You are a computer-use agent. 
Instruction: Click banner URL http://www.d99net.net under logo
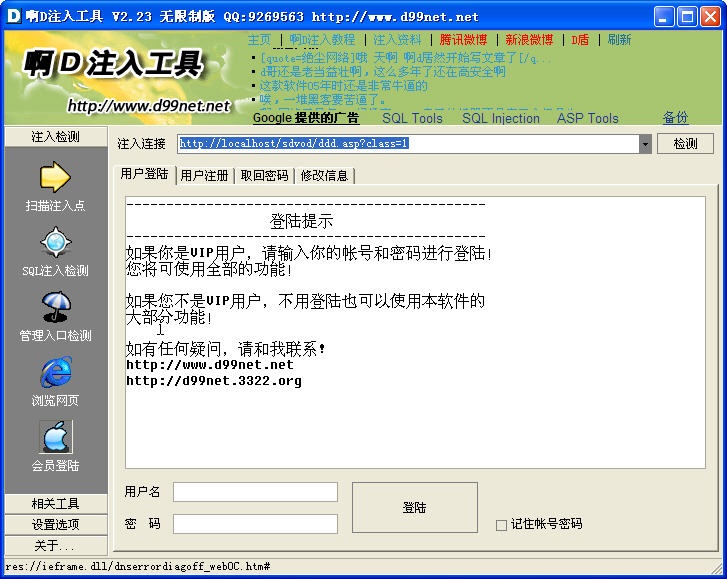(148, 106)
